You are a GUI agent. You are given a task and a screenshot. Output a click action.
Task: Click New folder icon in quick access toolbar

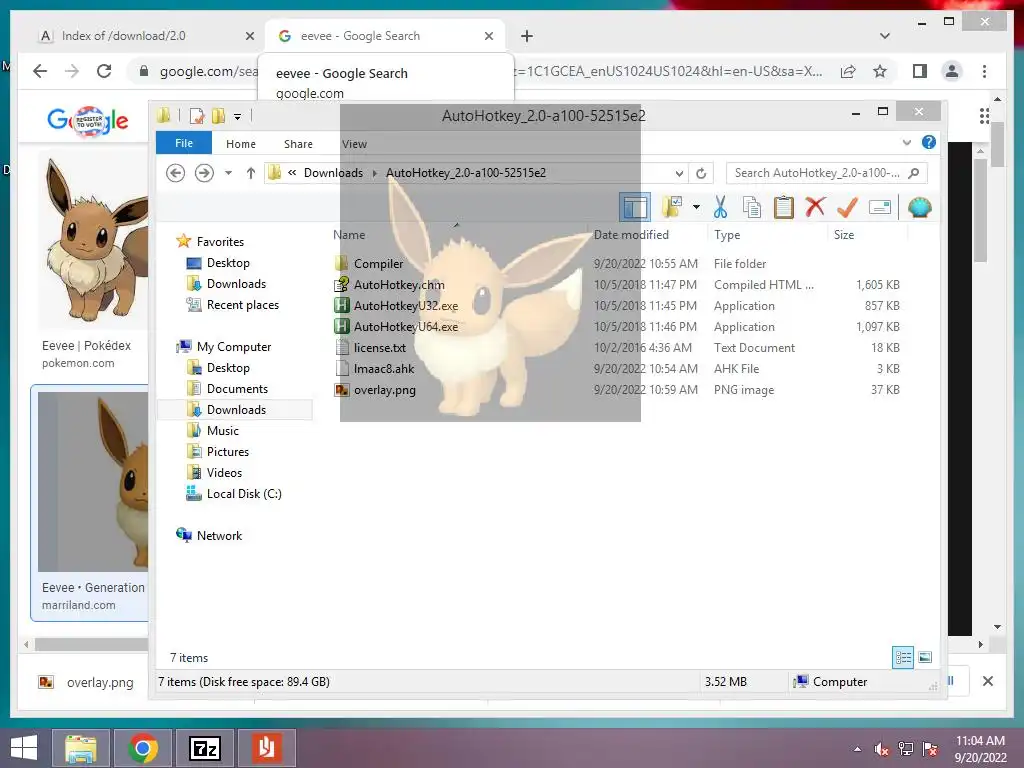point(218,116)
